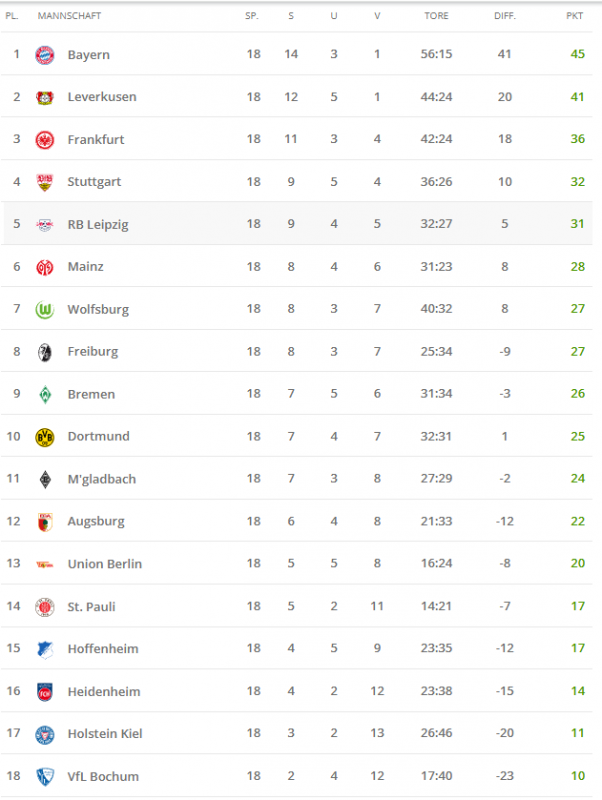Click the Frankfurt eagle crest icon
602x800 pixels.
click(x=45, y=139)
